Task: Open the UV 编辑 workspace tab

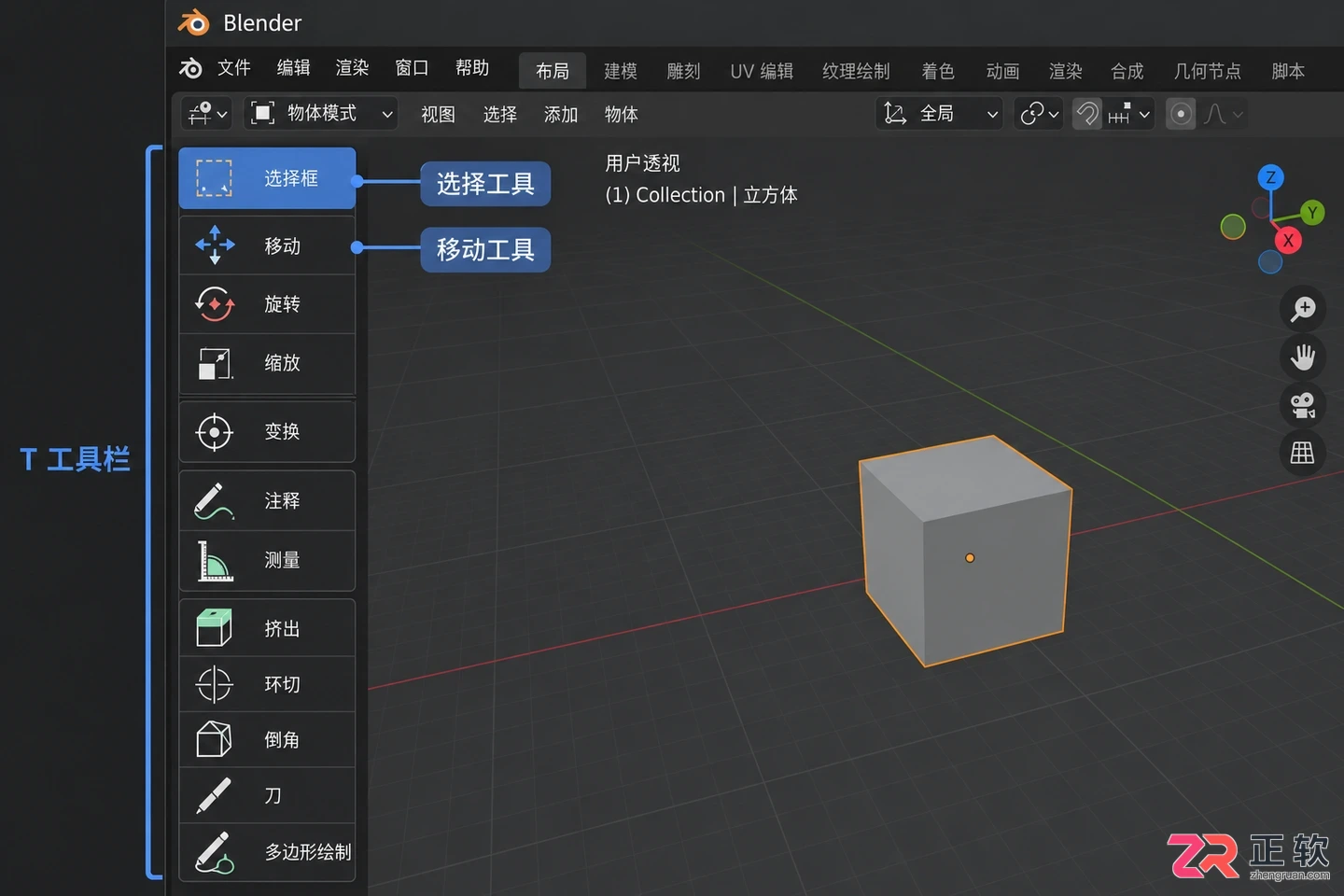Action: click(762, 71)
